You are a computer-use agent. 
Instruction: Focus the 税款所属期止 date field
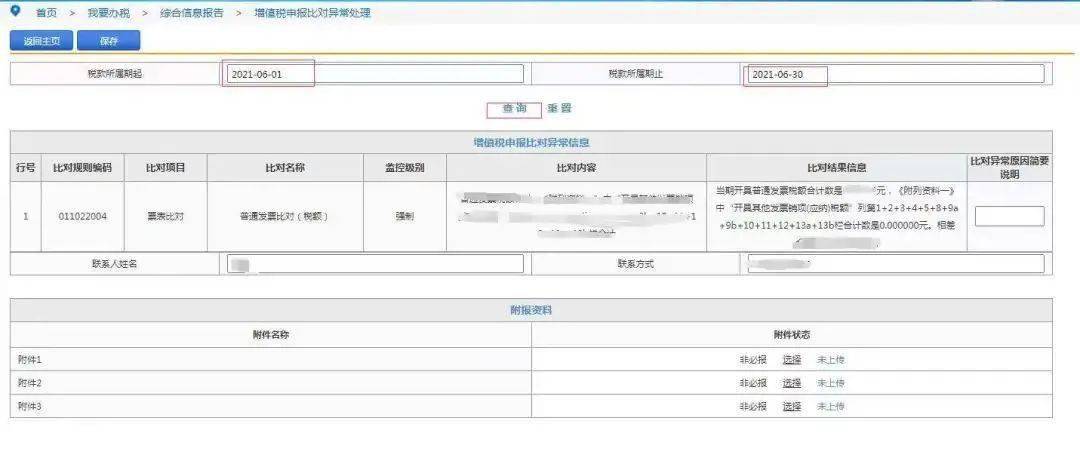tap(895, 74)
